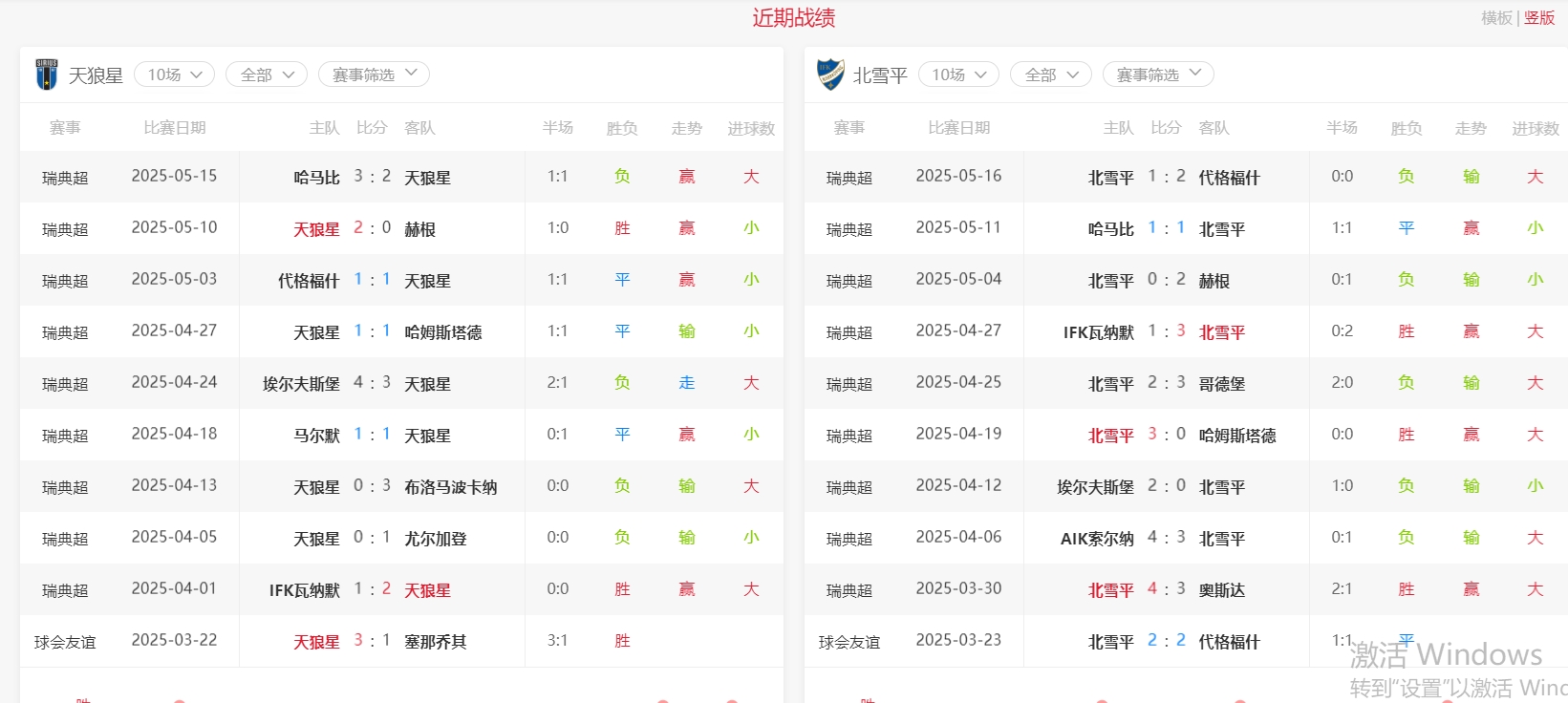
Task: Switch to 竖版 layout view
Action: pos(1539,18)
